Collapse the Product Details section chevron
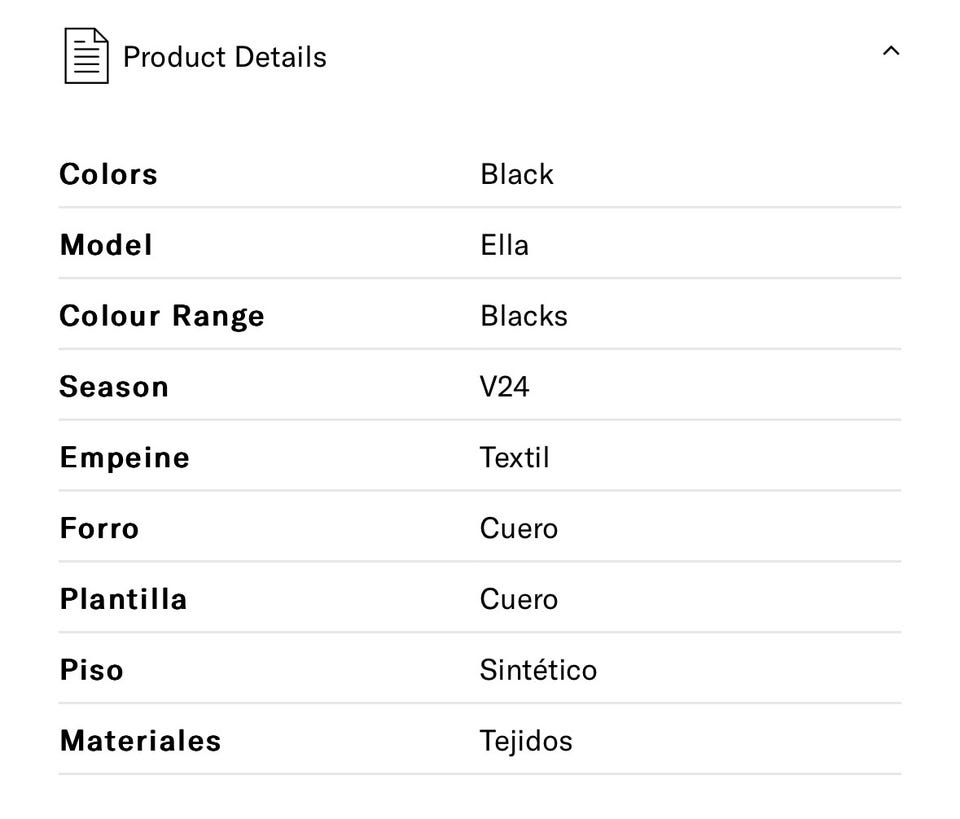 point(890,51)
